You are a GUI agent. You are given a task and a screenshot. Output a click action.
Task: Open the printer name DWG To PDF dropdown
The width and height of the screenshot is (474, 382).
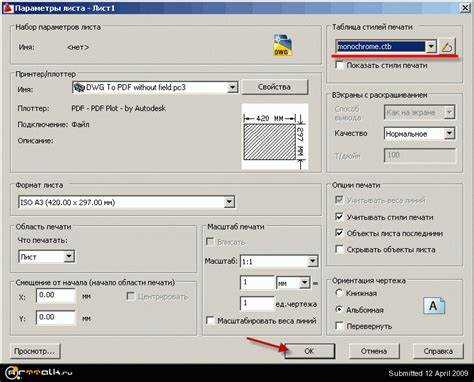click(x=232, y=88)
